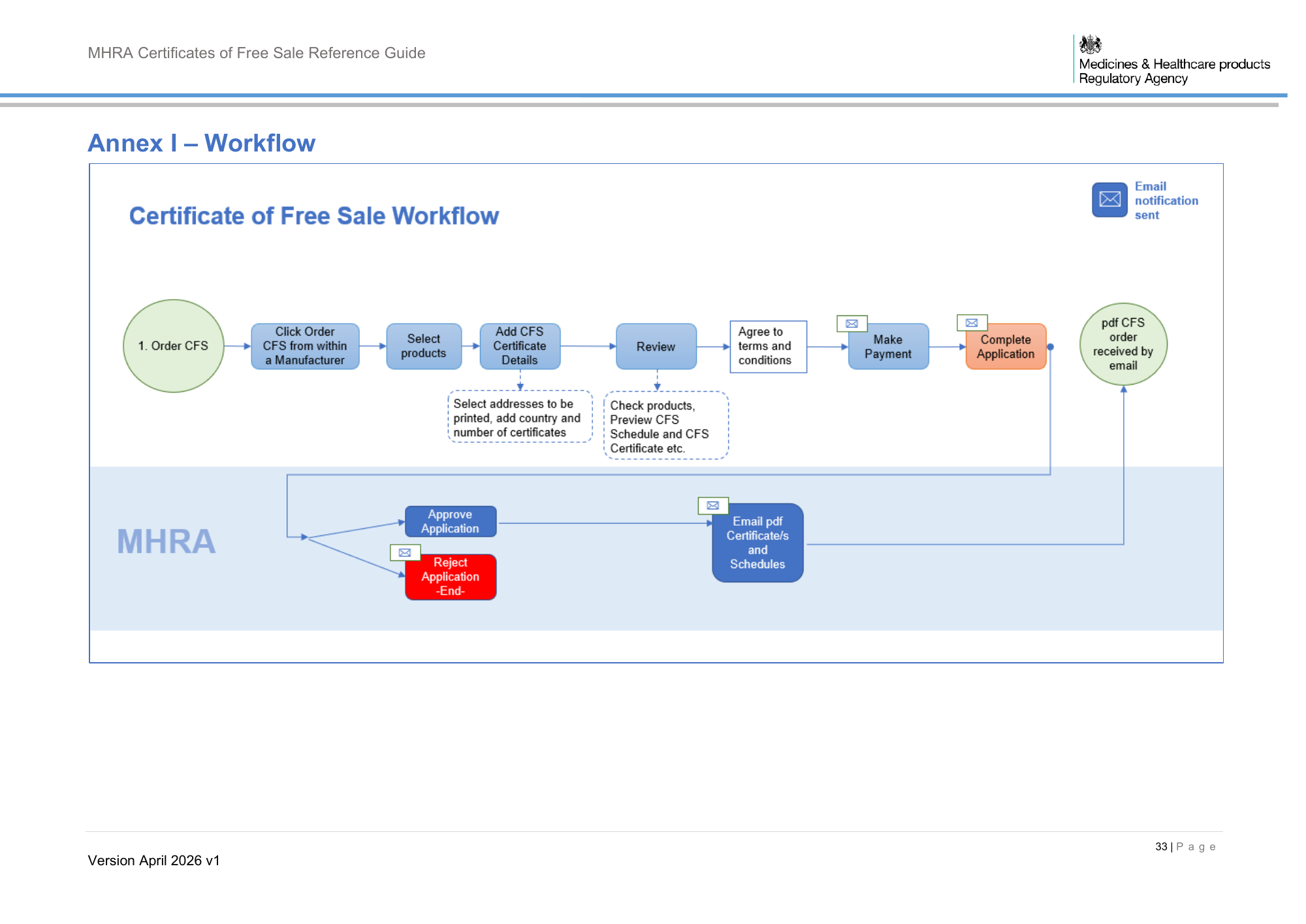Click the '33 | Page' page number
This screenshot has height=924, width=1306.
tap(1185, 847)
